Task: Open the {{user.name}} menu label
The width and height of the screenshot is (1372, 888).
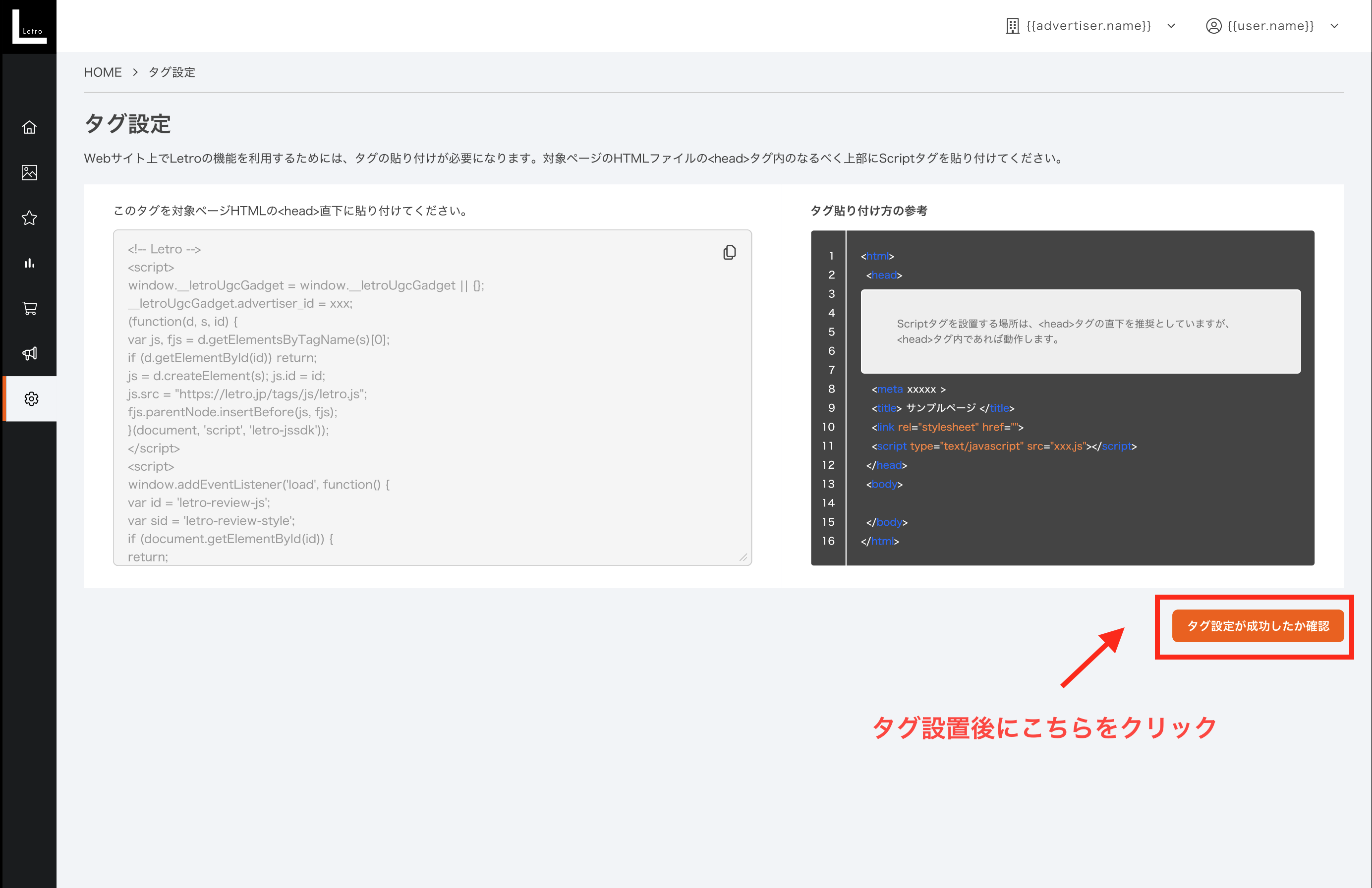Action: [1270, 26]
